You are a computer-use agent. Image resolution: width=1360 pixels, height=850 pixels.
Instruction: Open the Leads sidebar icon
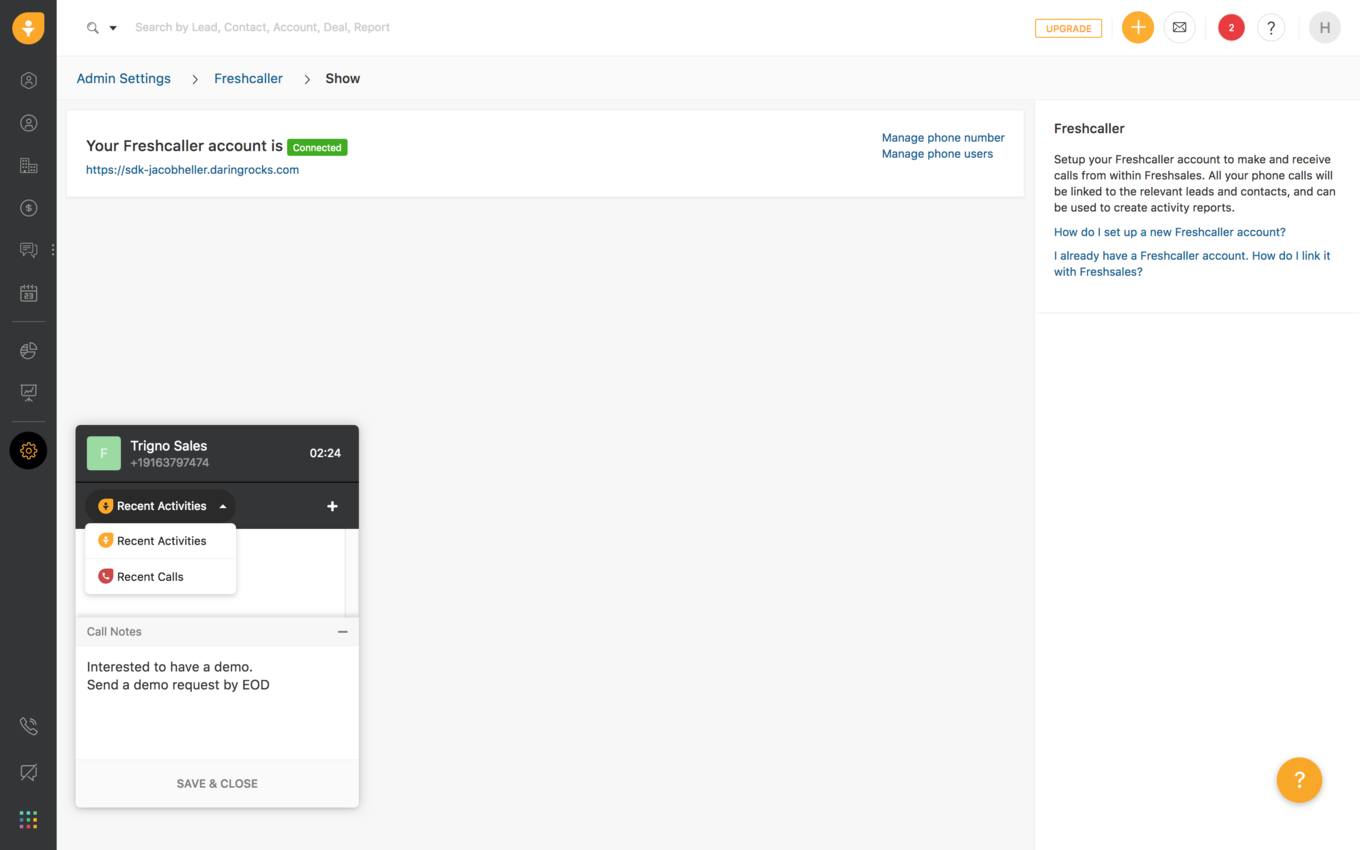point(28,81)
